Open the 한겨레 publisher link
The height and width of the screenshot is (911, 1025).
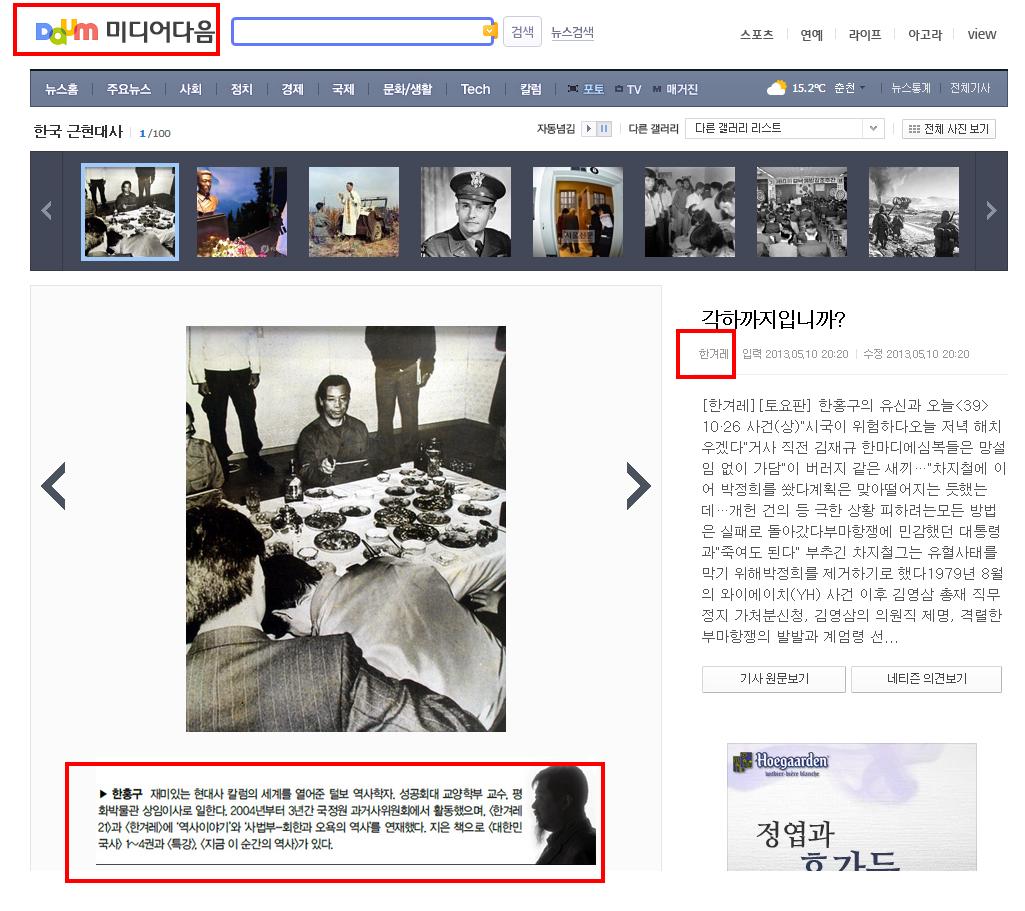(713, 354)
